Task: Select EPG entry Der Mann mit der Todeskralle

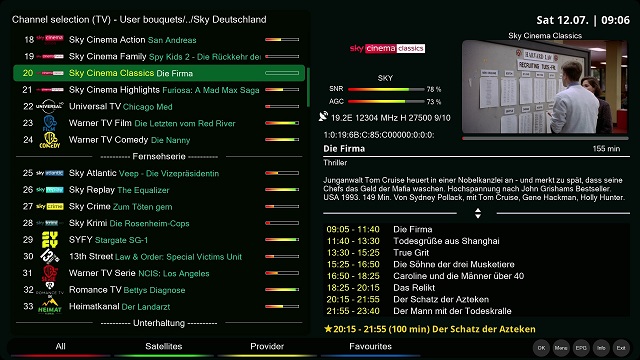Action: pyautogui.click(x=476, y=311)
